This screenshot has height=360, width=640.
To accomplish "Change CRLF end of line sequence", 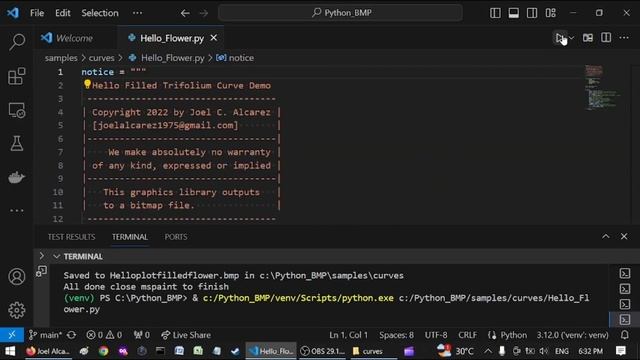I will [467, 335].
